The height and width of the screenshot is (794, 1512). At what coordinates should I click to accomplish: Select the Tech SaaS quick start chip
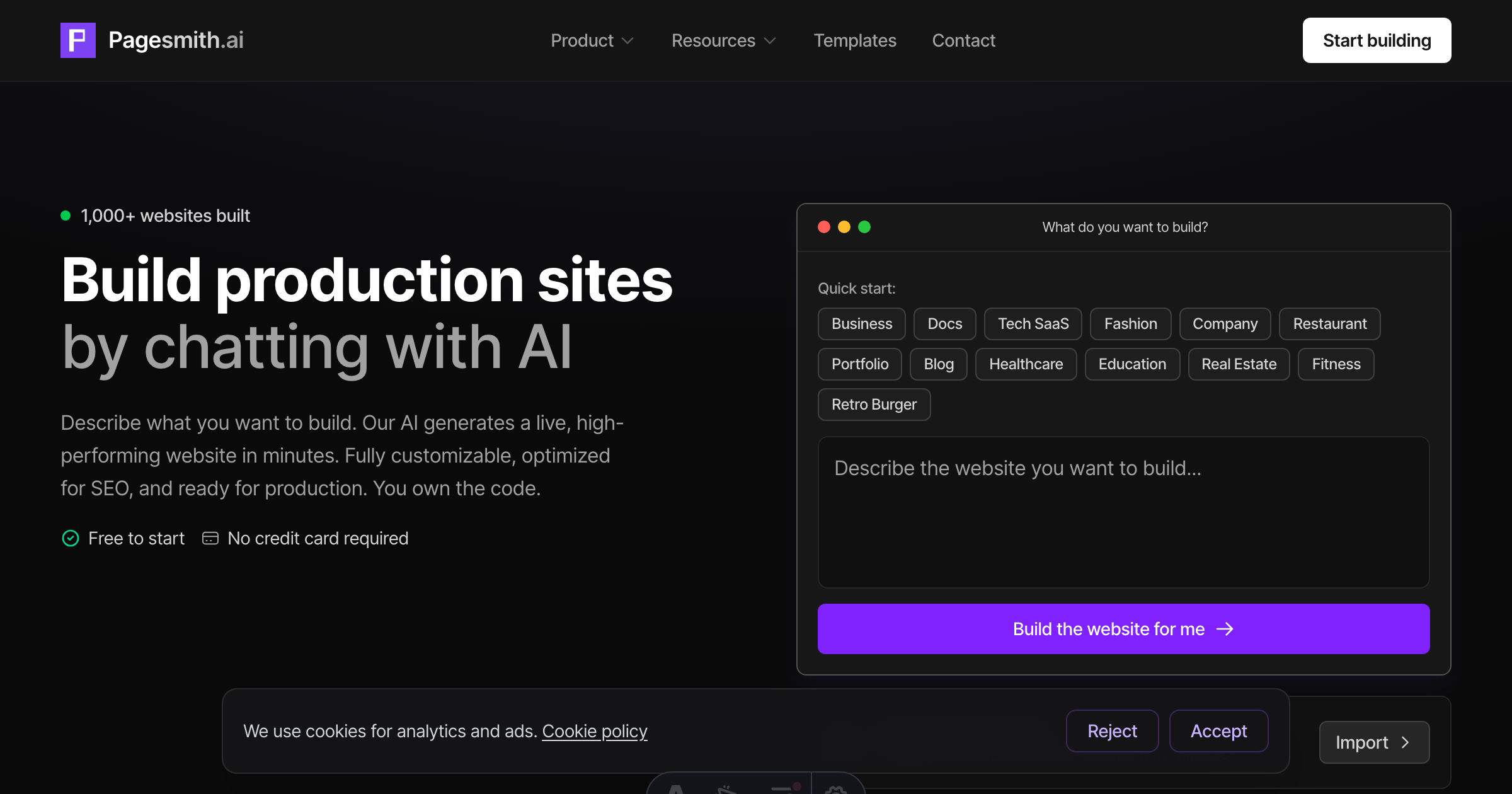pyautogui.click(x=1033, y=324)
